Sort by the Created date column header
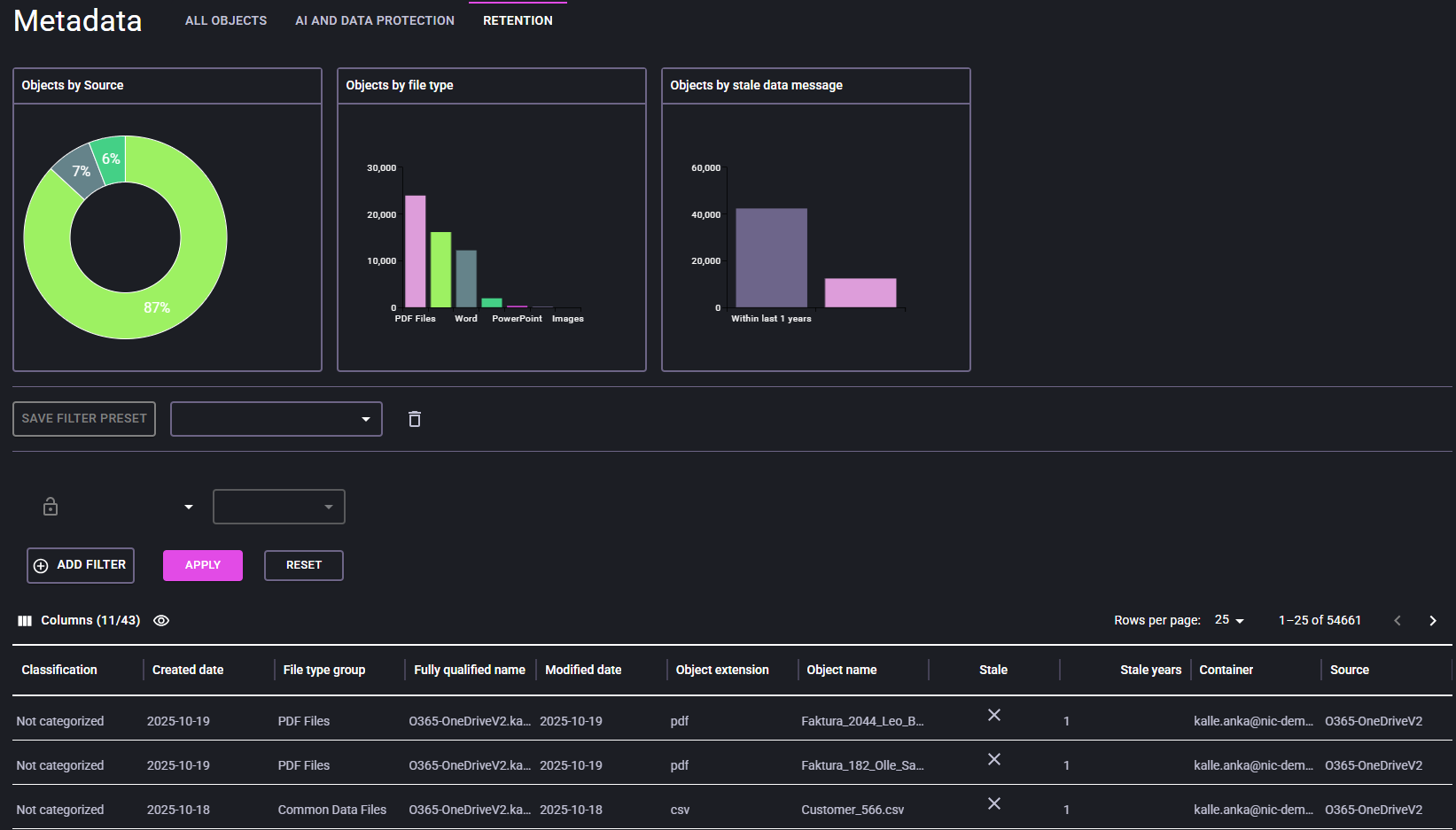Screen dimensions: 1456x830 [188, 670]
